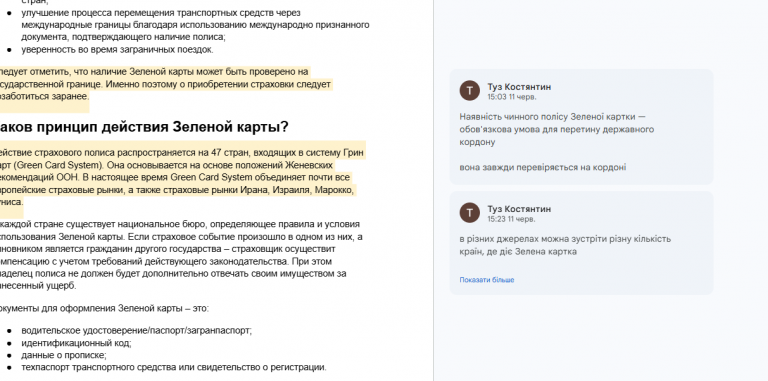Viewport: 768px width, 381px height.
Task: Click bullet about улучшение процесса перемещения транспортных средств
Action: pos(195,24)
